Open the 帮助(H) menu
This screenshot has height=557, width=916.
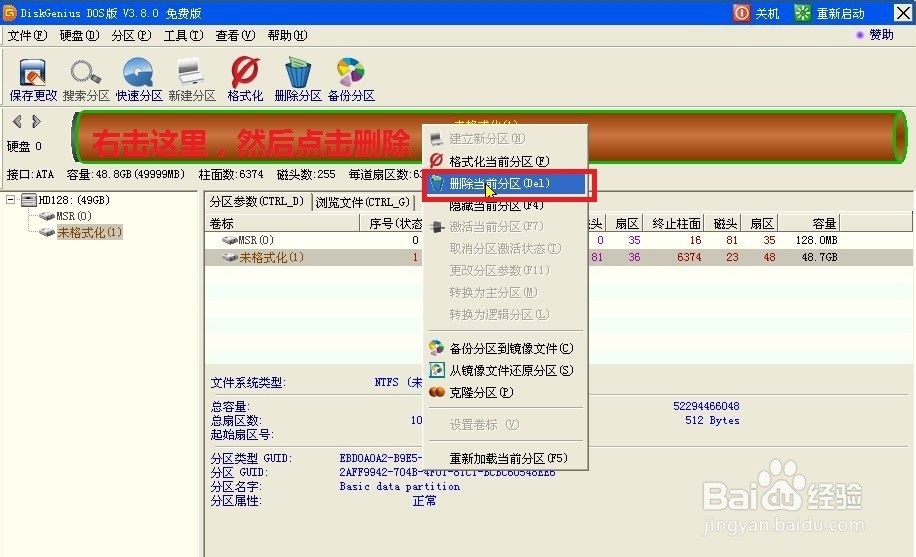click(x=287, y=36)
